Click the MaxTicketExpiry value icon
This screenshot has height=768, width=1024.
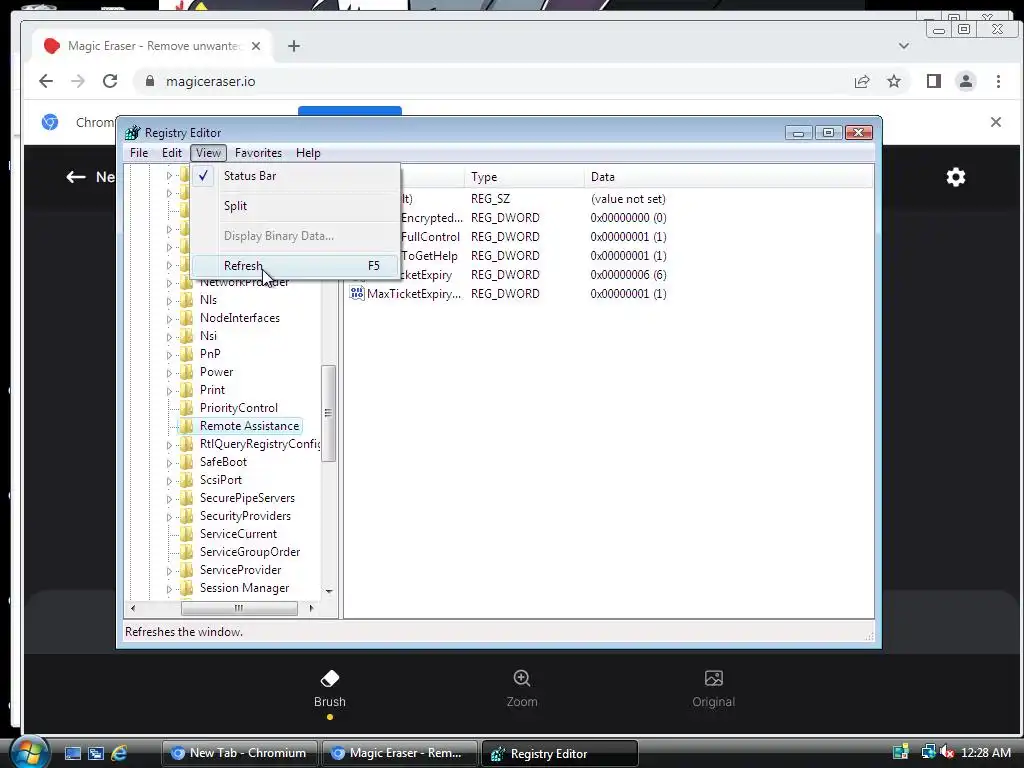pos(357,293)
